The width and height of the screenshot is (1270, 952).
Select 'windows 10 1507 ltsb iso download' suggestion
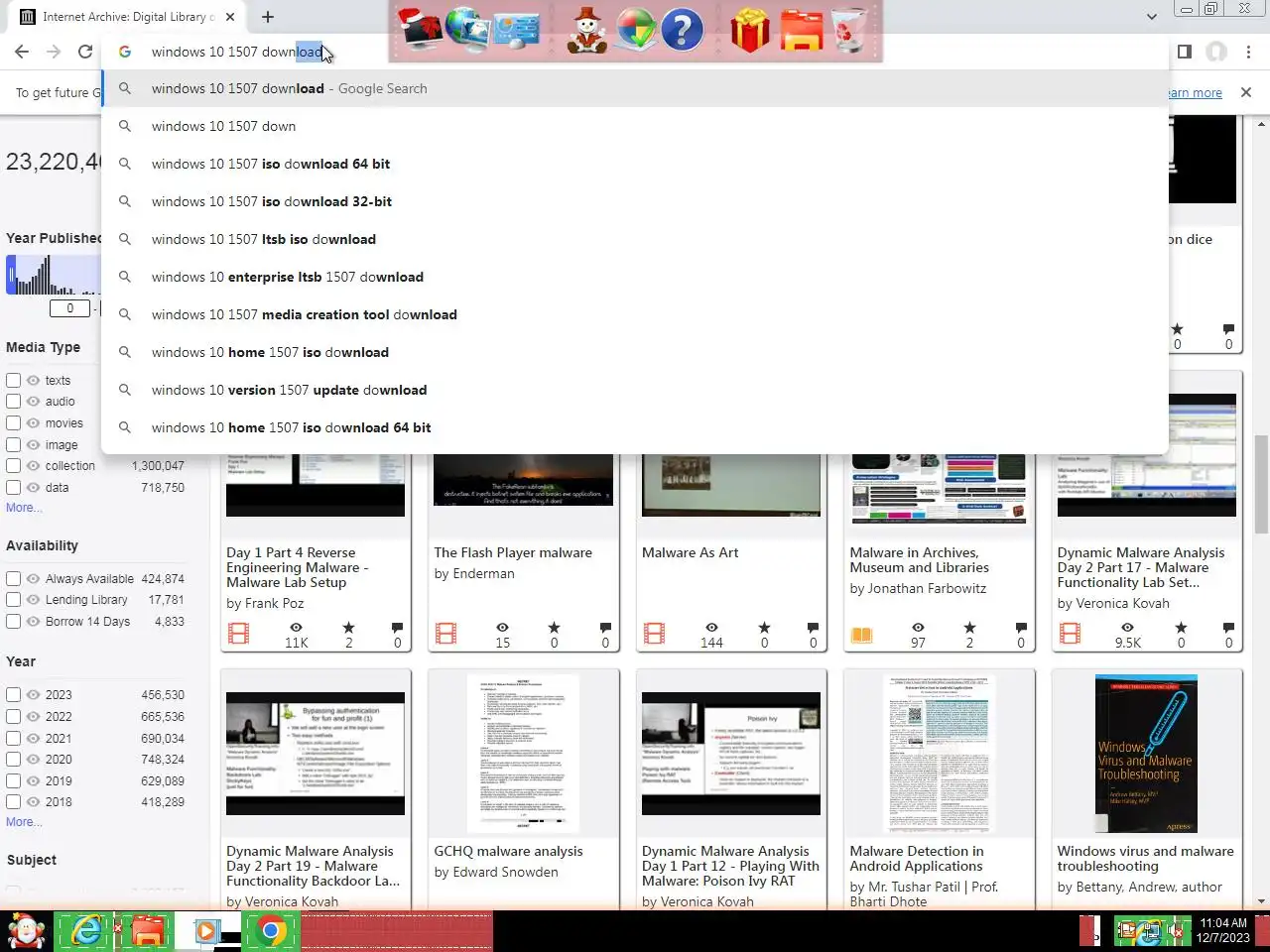(x=635, y=239)
